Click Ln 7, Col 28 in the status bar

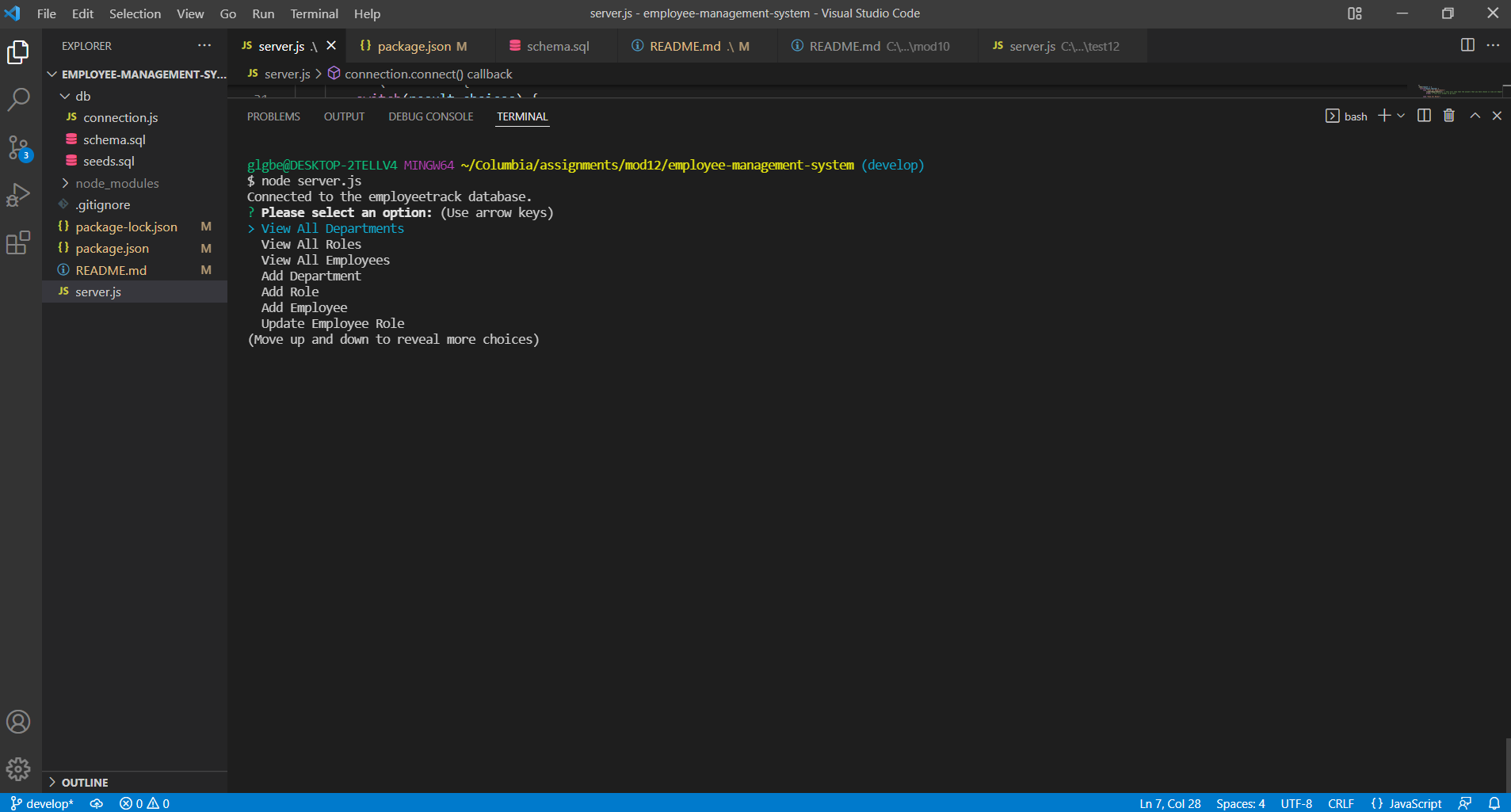pos(1169,802)
